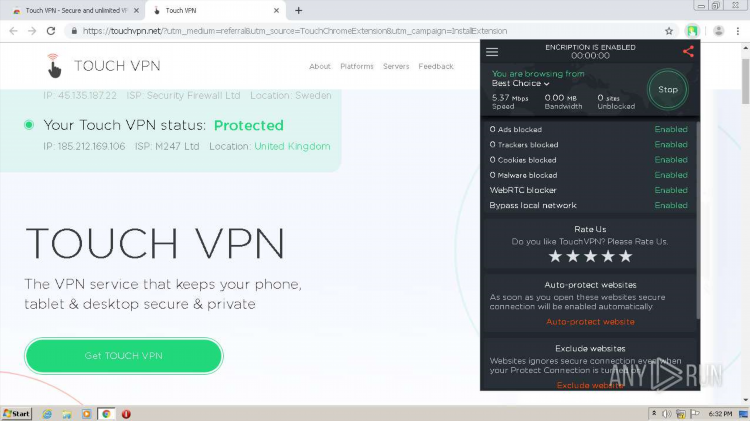Click the Get TOUCH VPN button
This screenshot has height=421, width=750.
tap(124, 356)
